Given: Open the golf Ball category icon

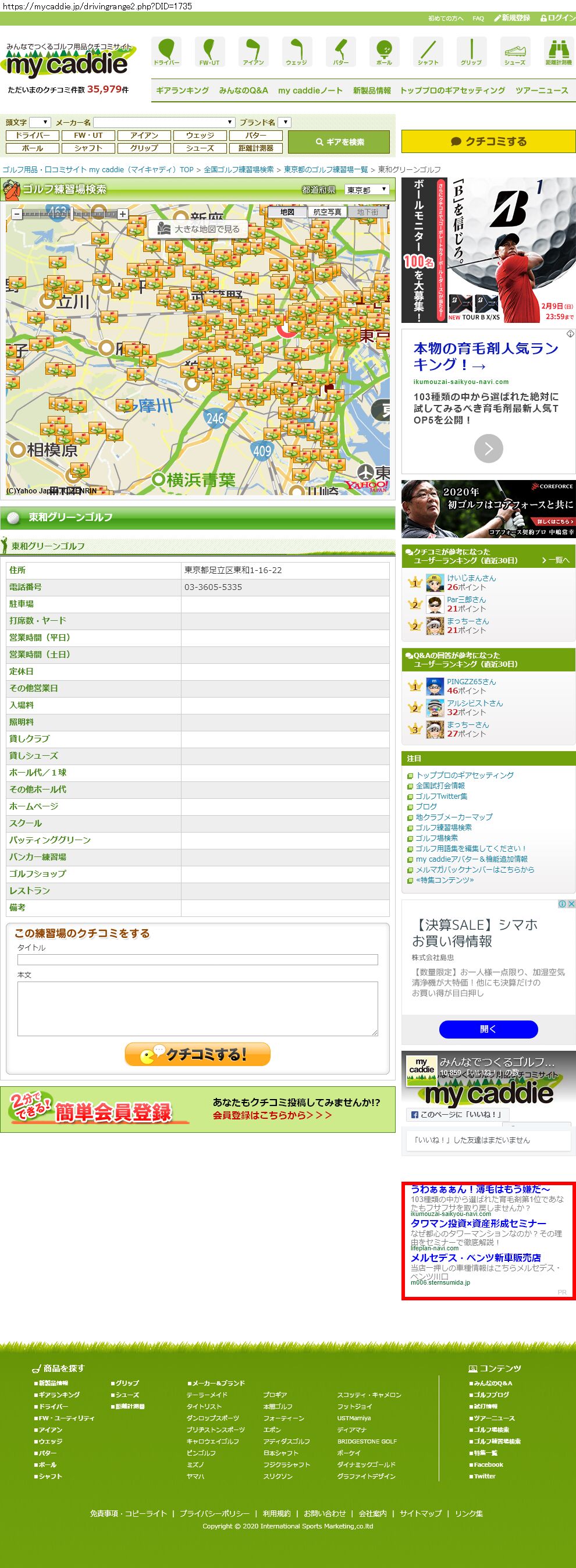Looking at the screenshot, I should (x=384, y=51).
